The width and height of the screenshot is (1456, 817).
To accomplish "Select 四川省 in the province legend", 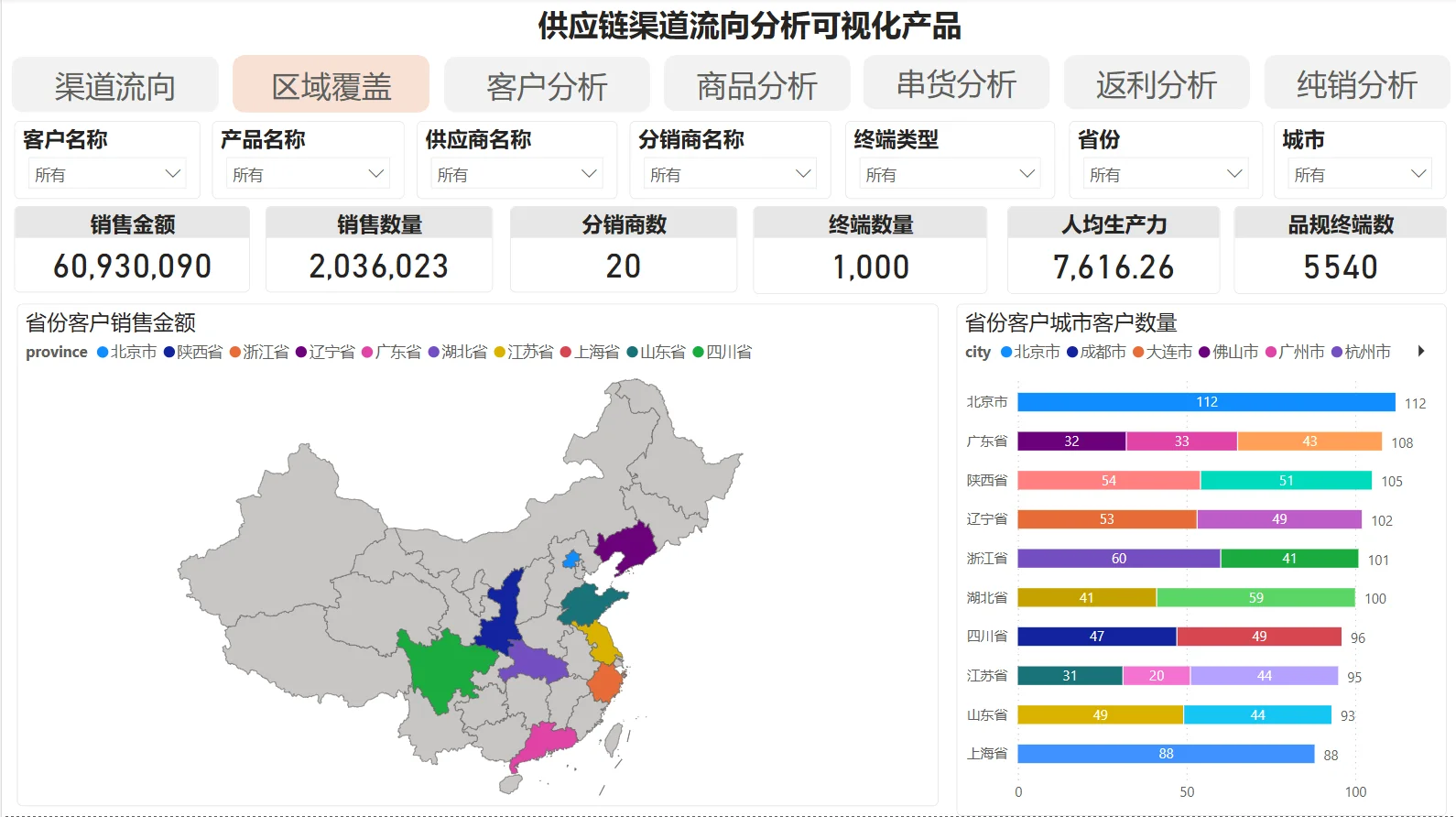I will click(x=723, y=352).
